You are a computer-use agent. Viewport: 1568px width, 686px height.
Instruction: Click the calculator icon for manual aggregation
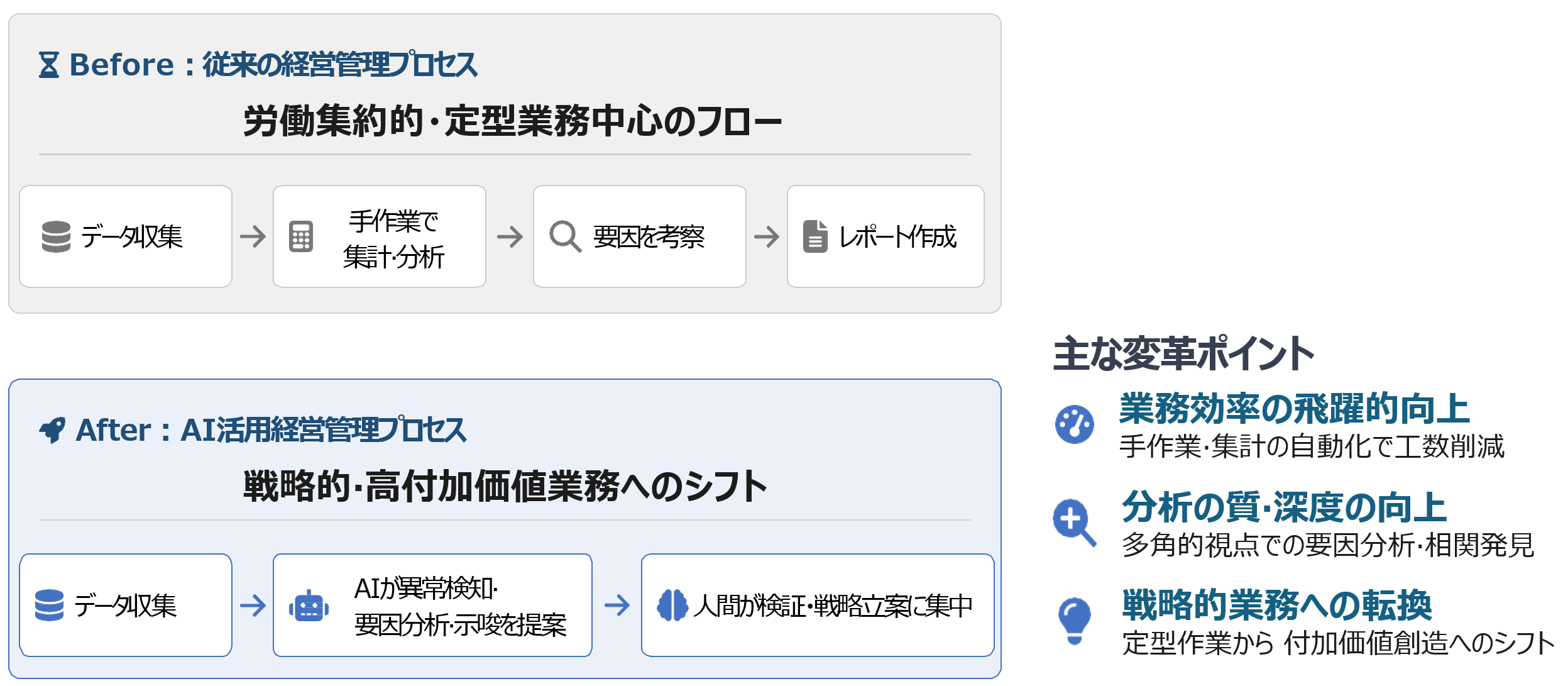click(x=301, y=236)
